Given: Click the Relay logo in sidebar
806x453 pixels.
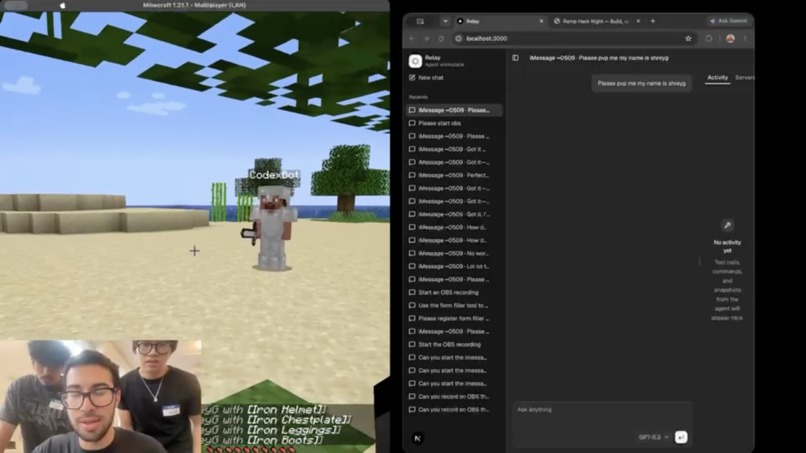Looking at the screenshot, I should pyautogui.click(x=415, y=61).
